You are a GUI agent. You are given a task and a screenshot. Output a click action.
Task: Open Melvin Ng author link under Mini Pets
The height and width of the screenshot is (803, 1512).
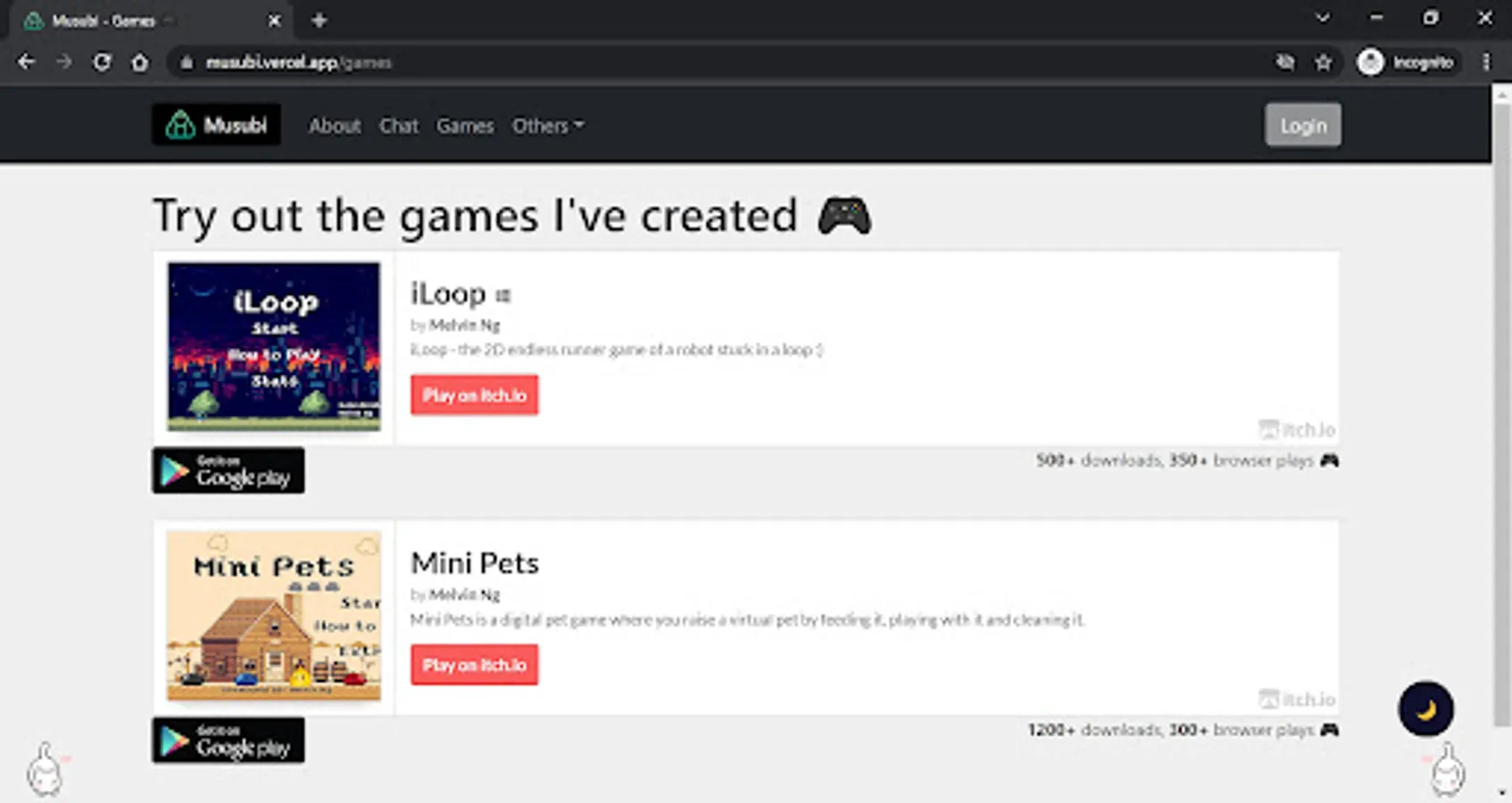click(x=464, y=594)
